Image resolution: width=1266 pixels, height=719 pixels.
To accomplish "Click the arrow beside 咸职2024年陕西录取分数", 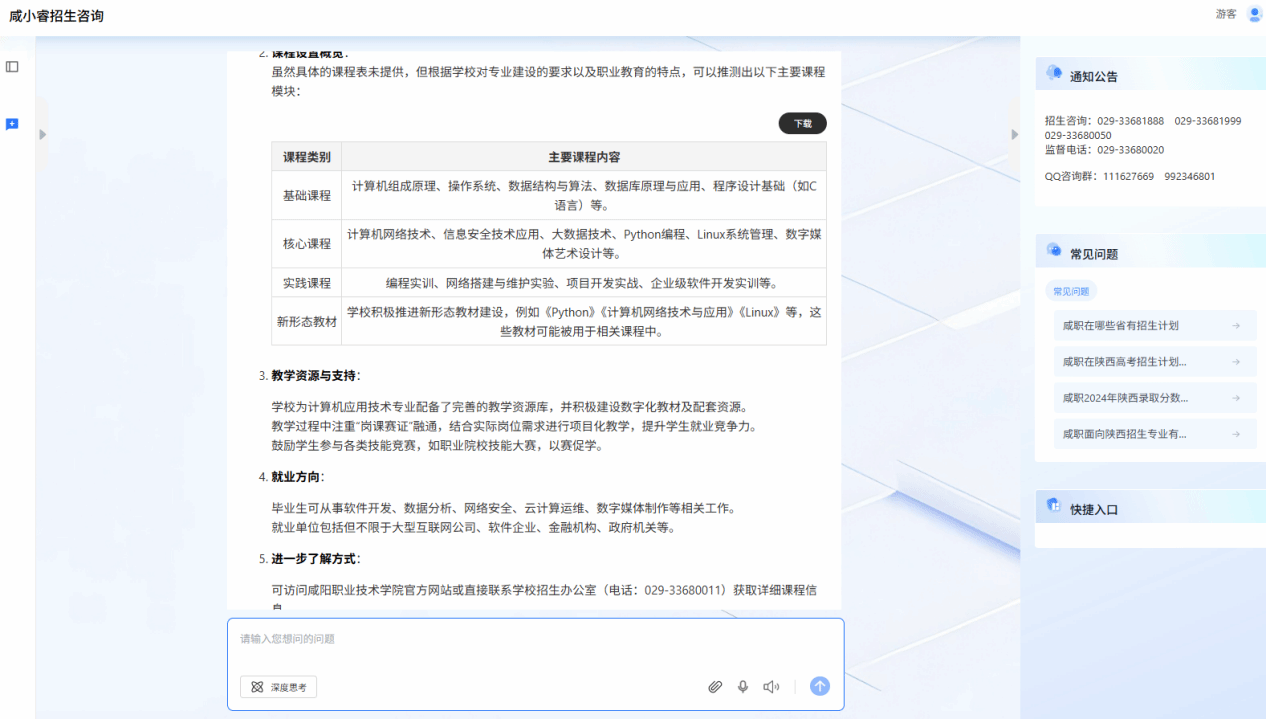I will tap(1236, 398).
